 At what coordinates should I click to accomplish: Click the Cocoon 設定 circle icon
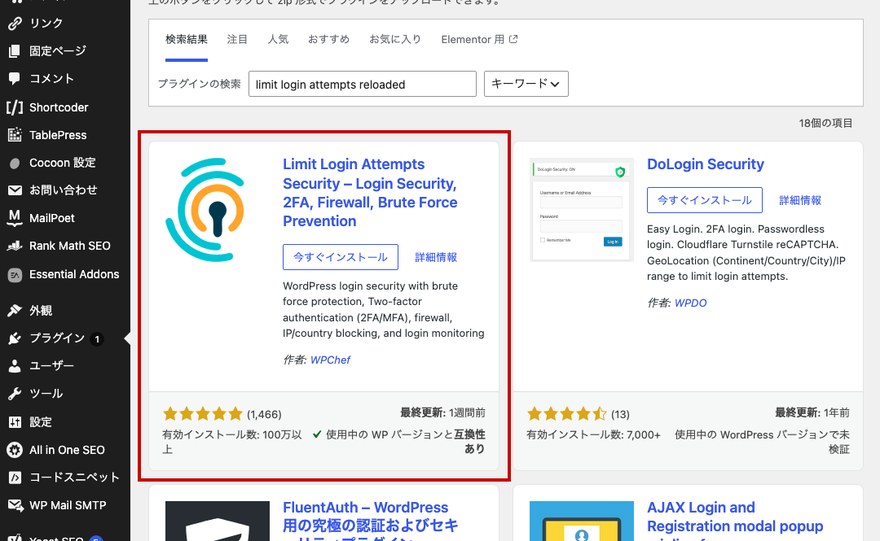(x=15, y=163)
